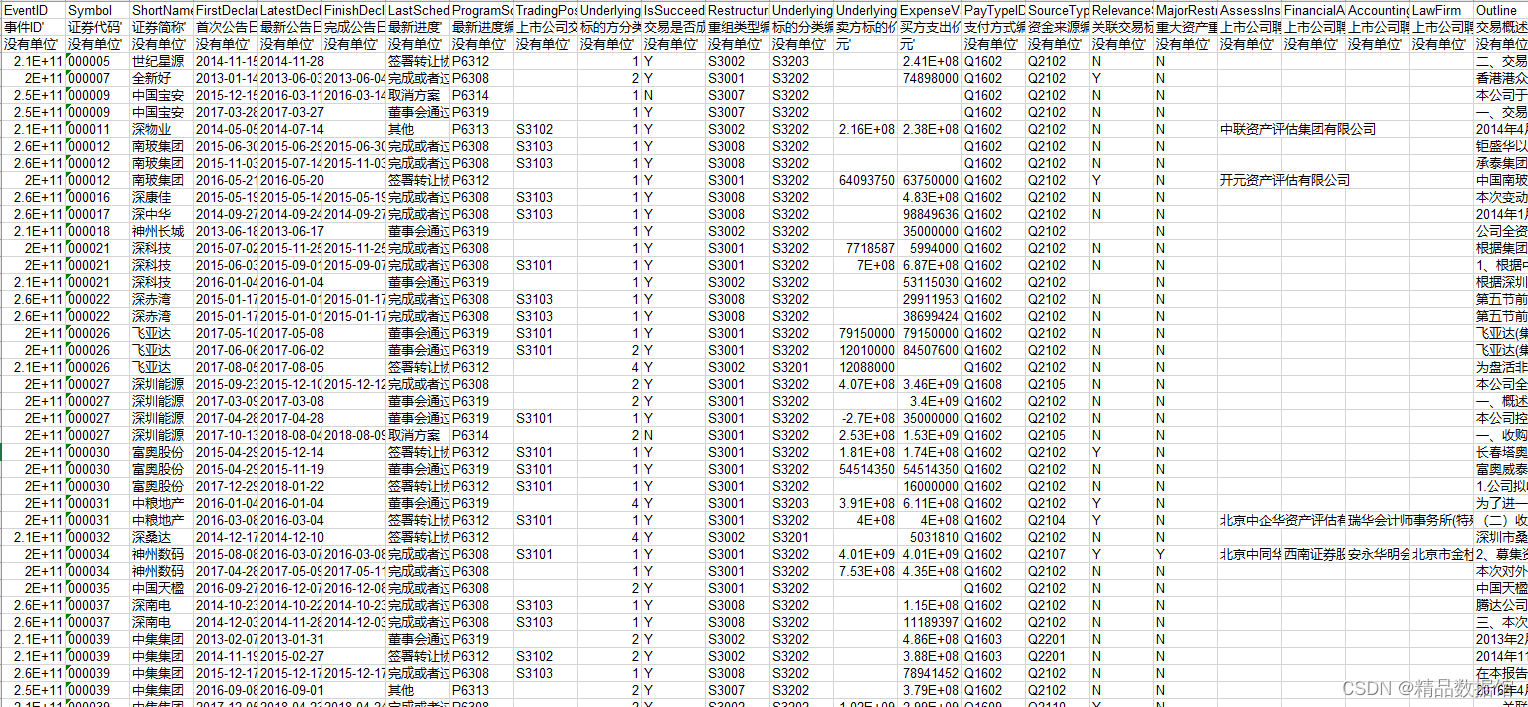Select the value 16000000
Viewport: 1528px width, 707px height.
tap(929, 486)
